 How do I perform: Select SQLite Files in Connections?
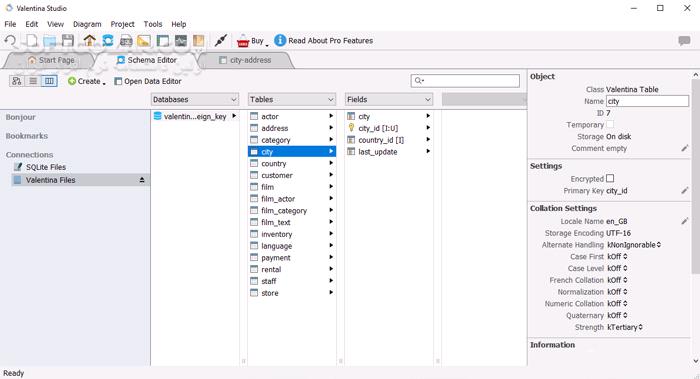[46, 167]
